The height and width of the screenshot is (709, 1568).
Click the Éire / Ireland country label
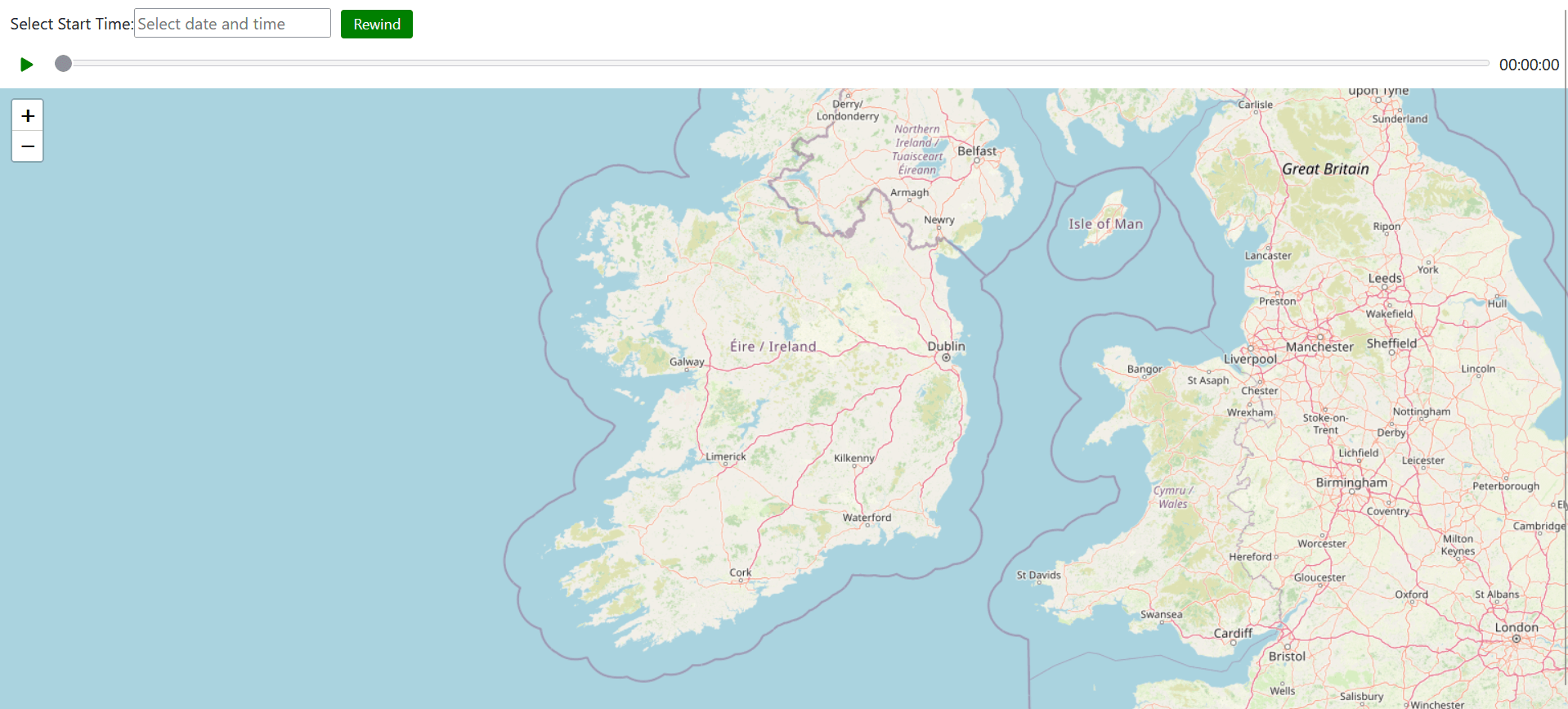point(773,347)
